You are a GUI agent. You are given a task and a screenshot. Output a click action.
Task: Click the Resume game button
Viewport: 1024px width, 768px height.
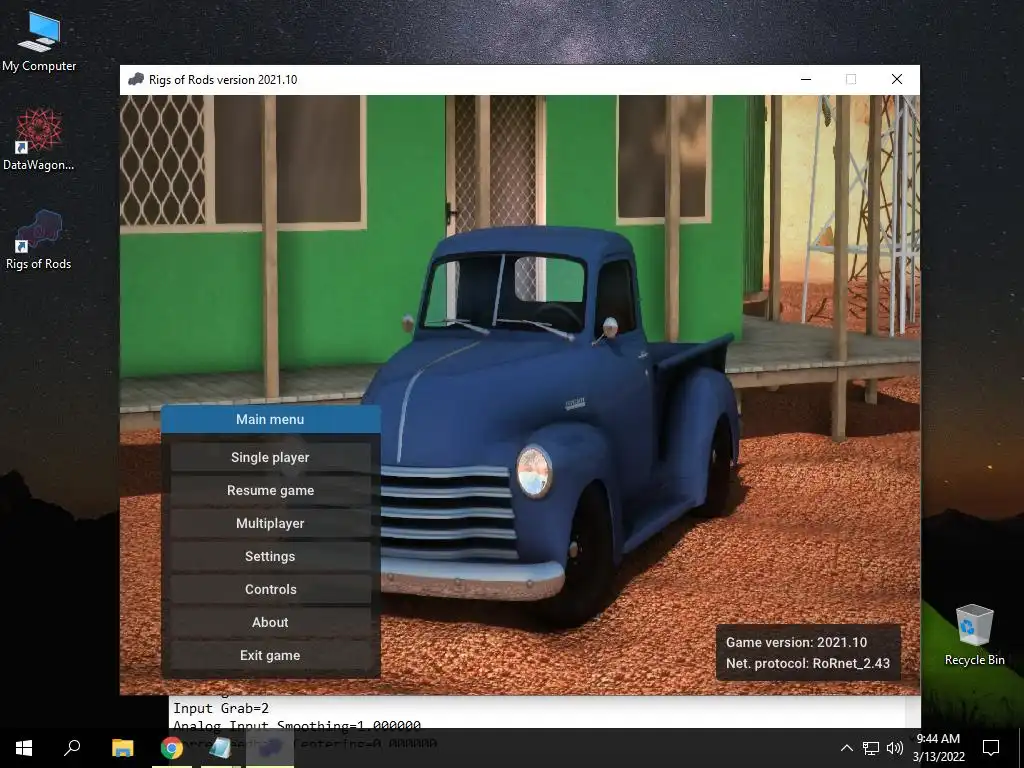(x=270, y=490)
